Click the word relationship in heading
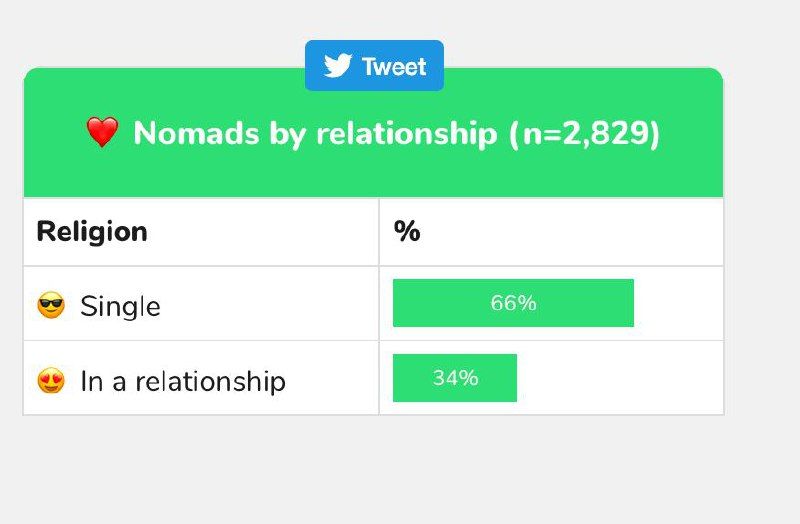 point(407,134)
